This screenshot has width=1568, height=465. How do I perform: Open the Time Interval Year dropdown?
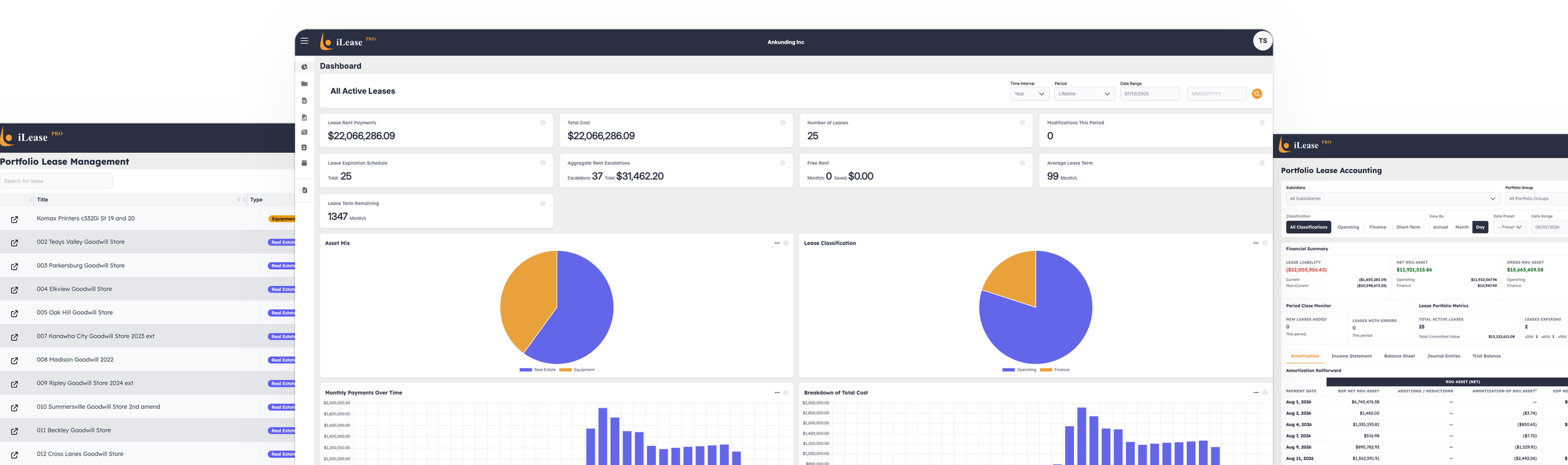[1029, 94]
